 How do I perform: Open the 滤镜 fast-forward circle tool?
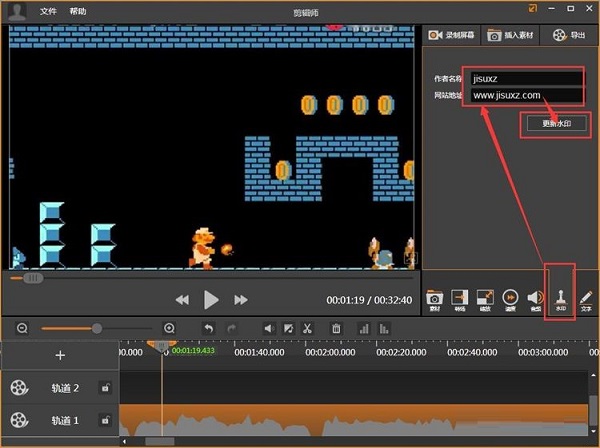coord(510,298)
